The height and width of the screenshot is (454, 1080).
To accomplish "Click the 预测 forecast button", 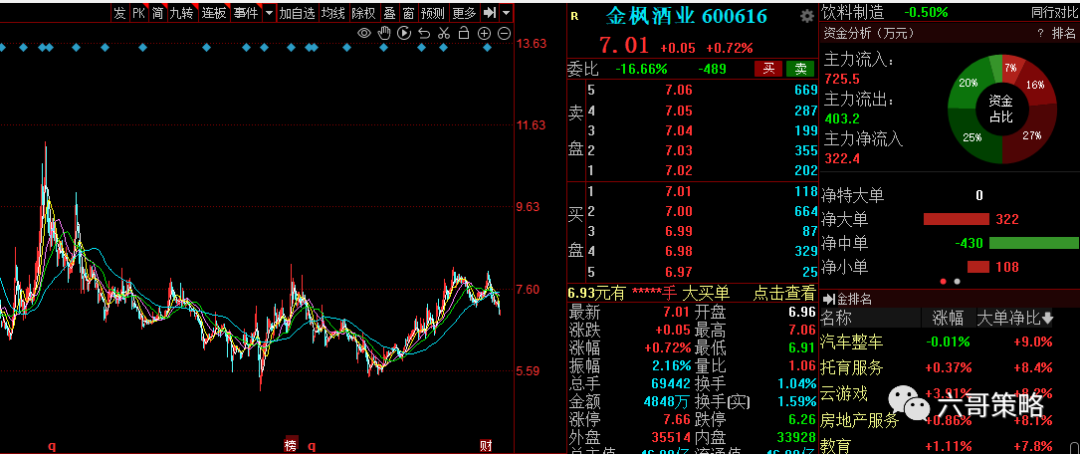I will [433, 13].
